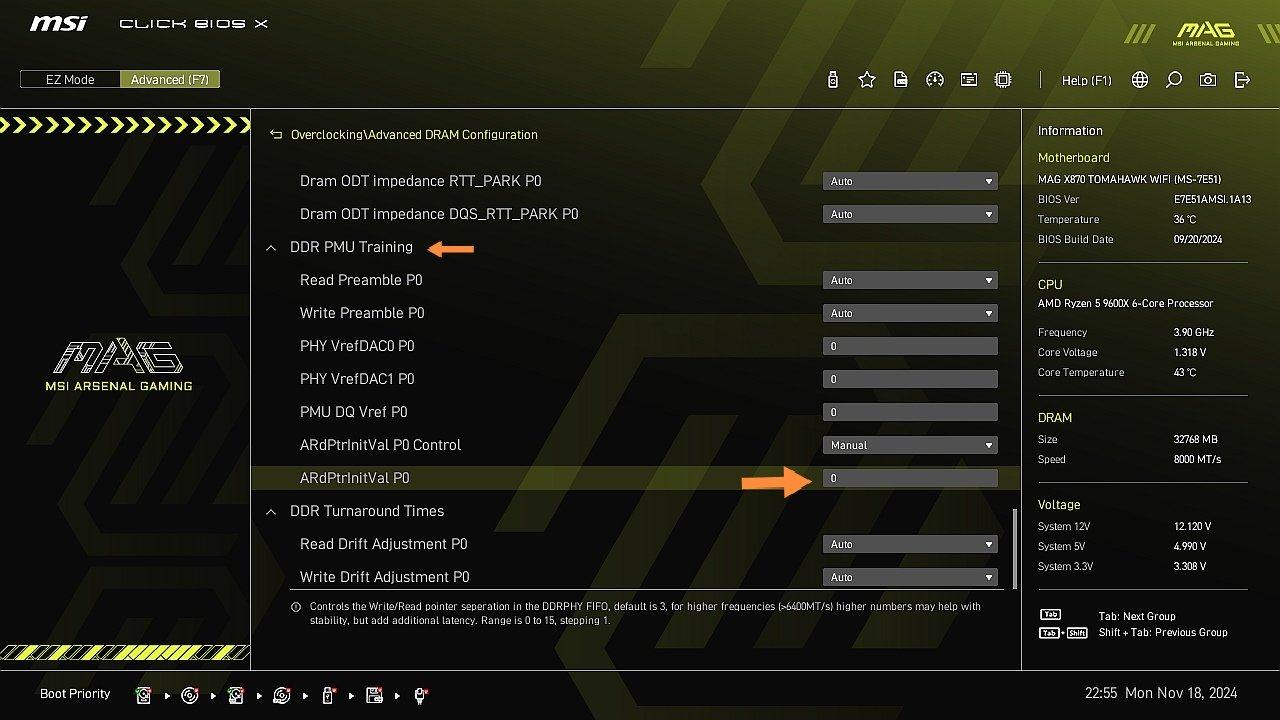The width and height of the screenshot is (1280, 720).
Task: Click the CPU Frequency value 3.90 GHz
Action: [1194, 332]
